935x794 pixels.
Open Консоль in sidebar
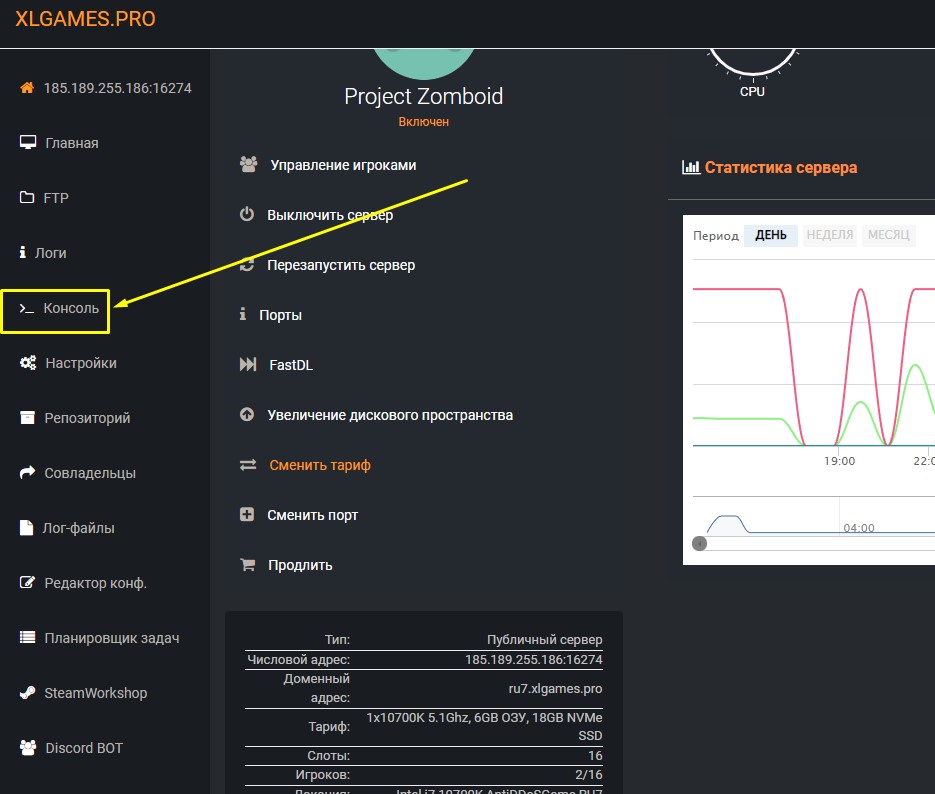(x=71, y=308)
